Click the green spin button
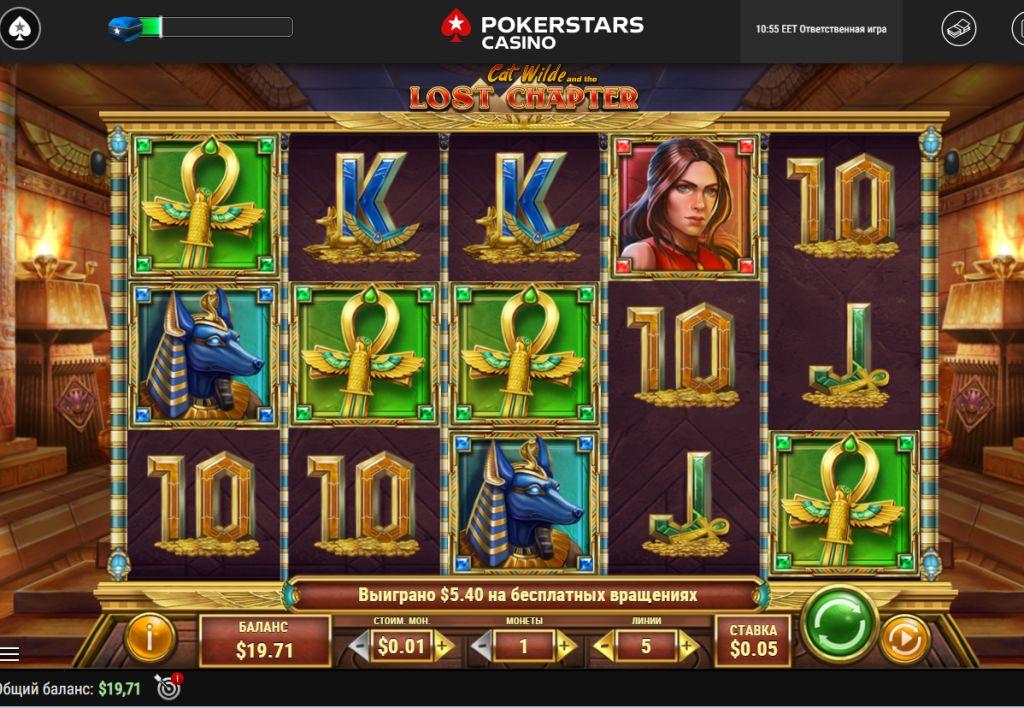Screen dimensions: 1024x708 (x=839, y=626)
